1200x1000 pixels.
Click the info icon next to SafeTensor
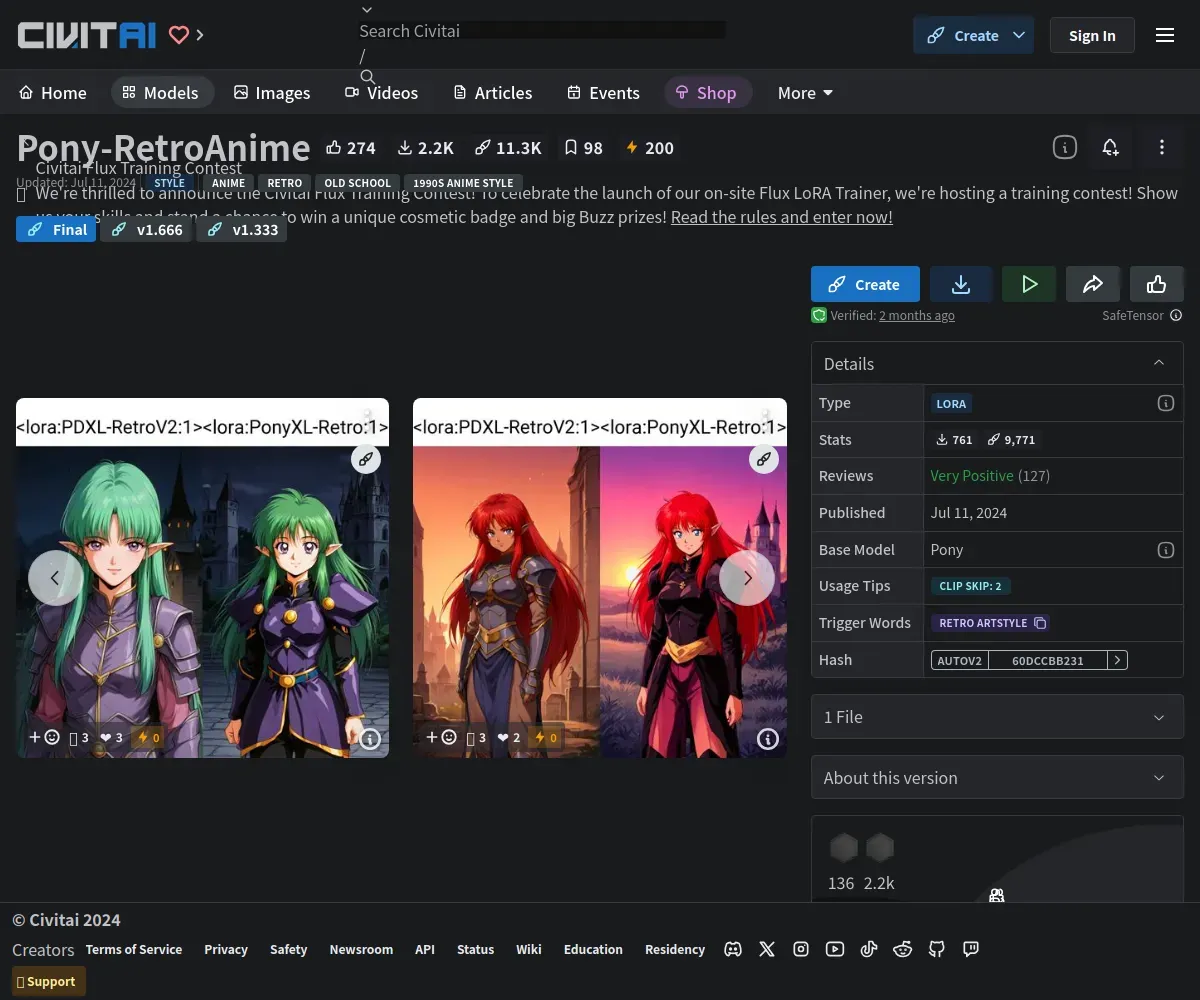click(1176, 315)
